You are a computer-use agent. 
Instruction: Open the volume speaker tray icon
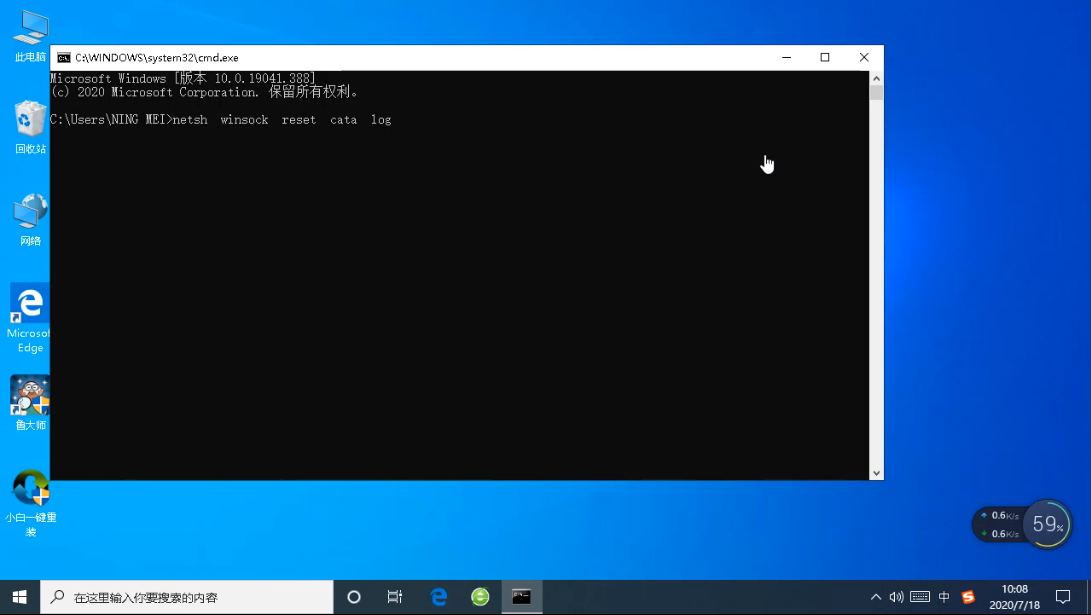click(x=896, y=597)
